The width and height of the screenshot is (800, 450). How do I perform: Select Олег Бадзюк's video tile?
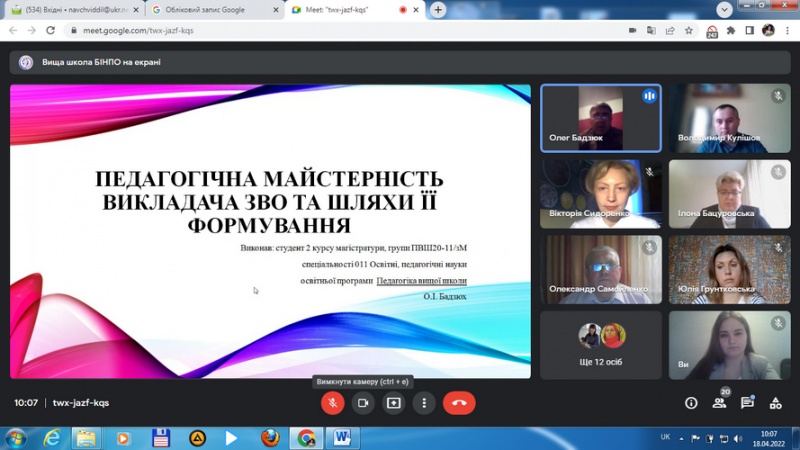600,118
